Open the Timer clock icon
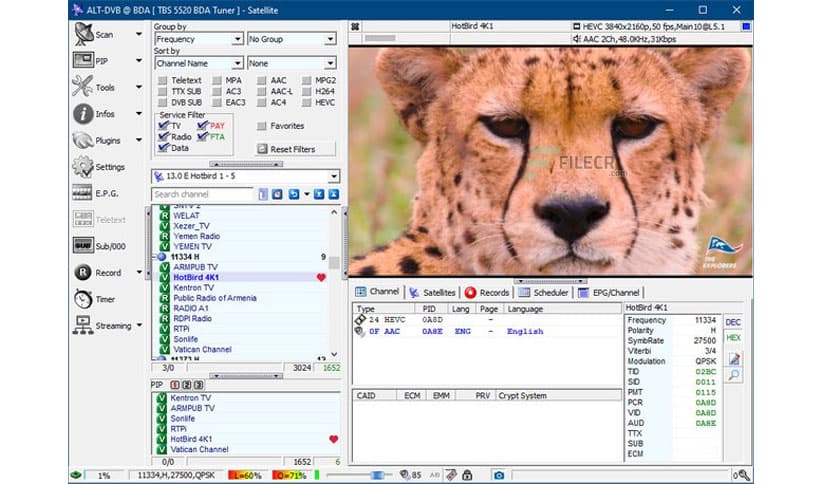Screen dimensions: 836x484 pyautogui.click(x=83, y=299)
